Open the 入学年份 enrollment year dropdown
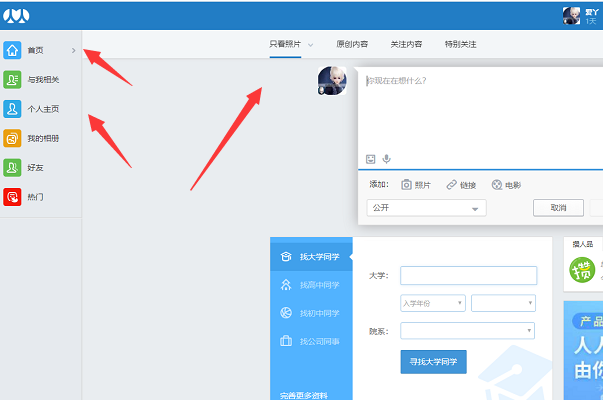 tap(432, 303)
